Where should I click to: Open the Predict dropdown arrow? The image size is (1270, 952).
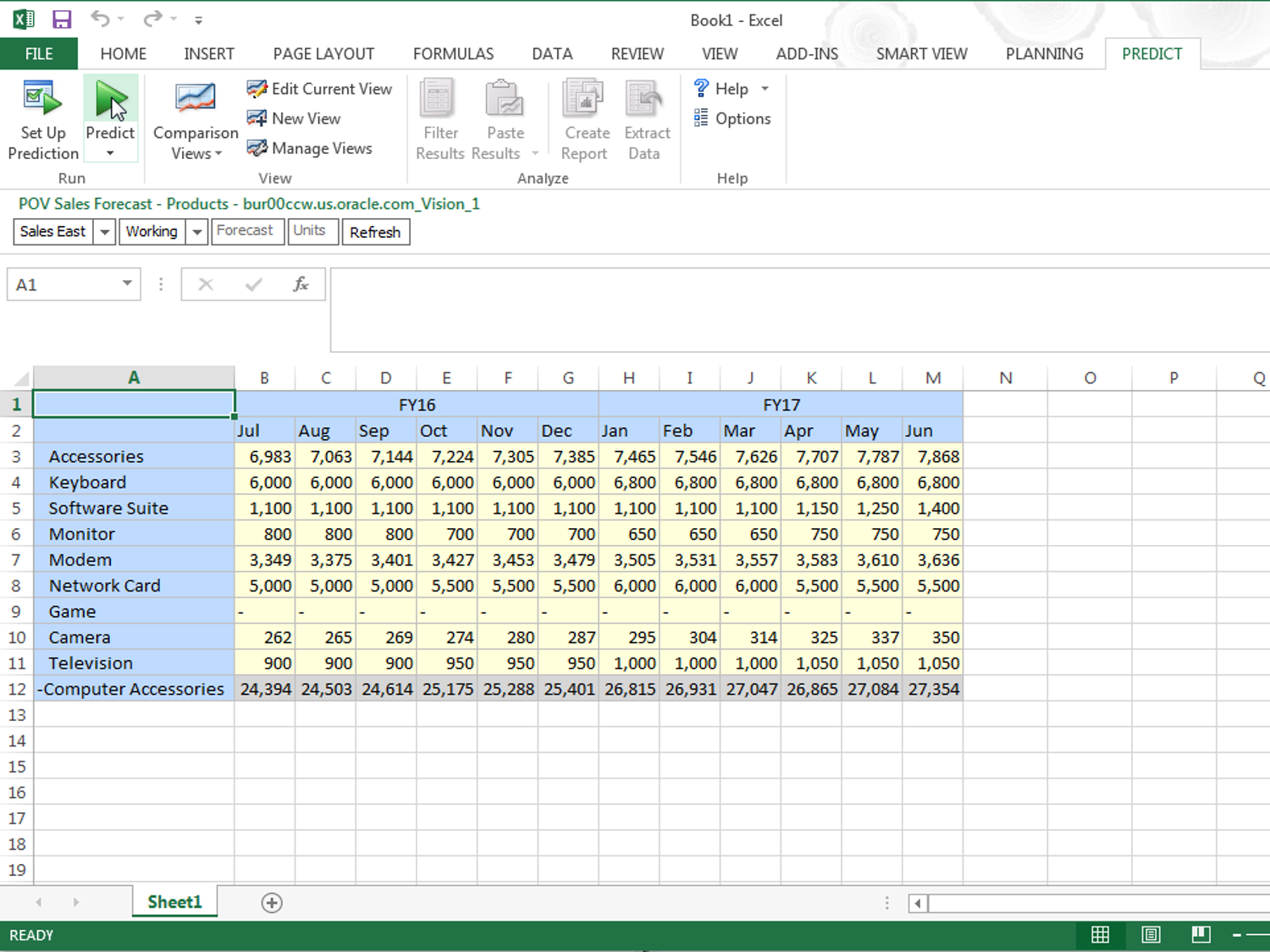click(x=110, y=154)
